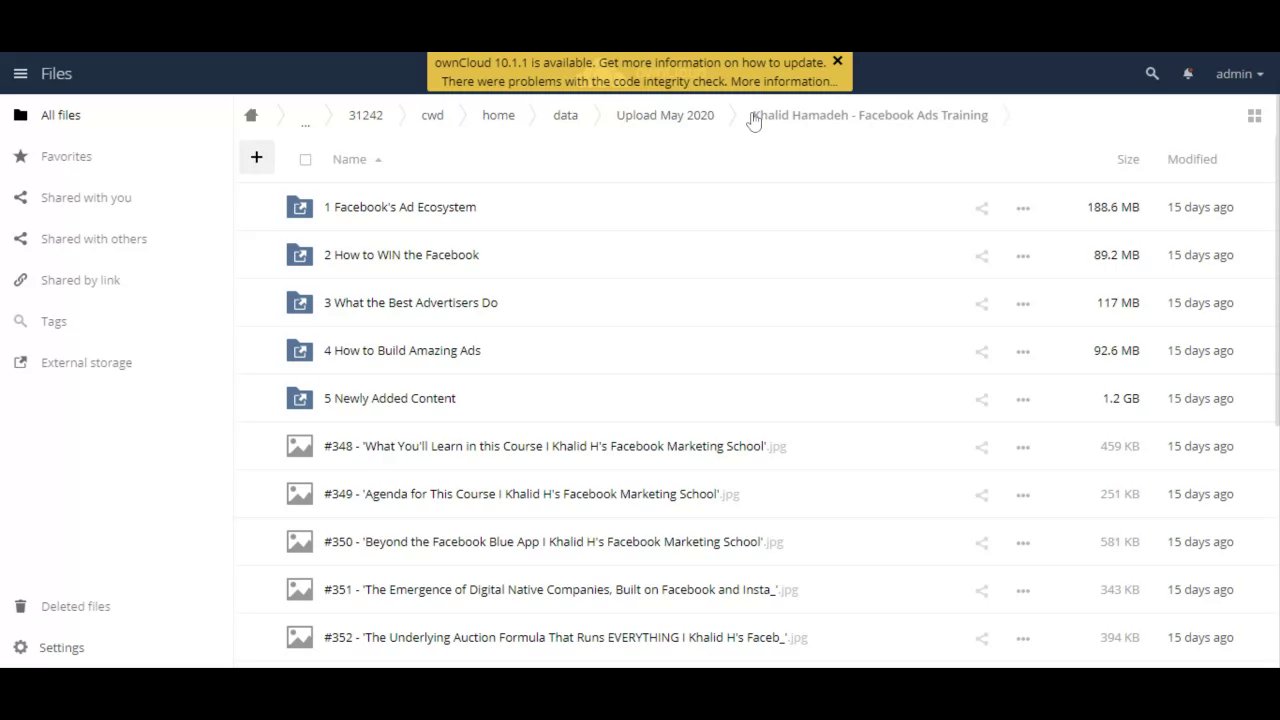The width and height of the screenshot is (1280, 720).
Task: Tick the select all files checkbox
Action: (x=305, y=159)
